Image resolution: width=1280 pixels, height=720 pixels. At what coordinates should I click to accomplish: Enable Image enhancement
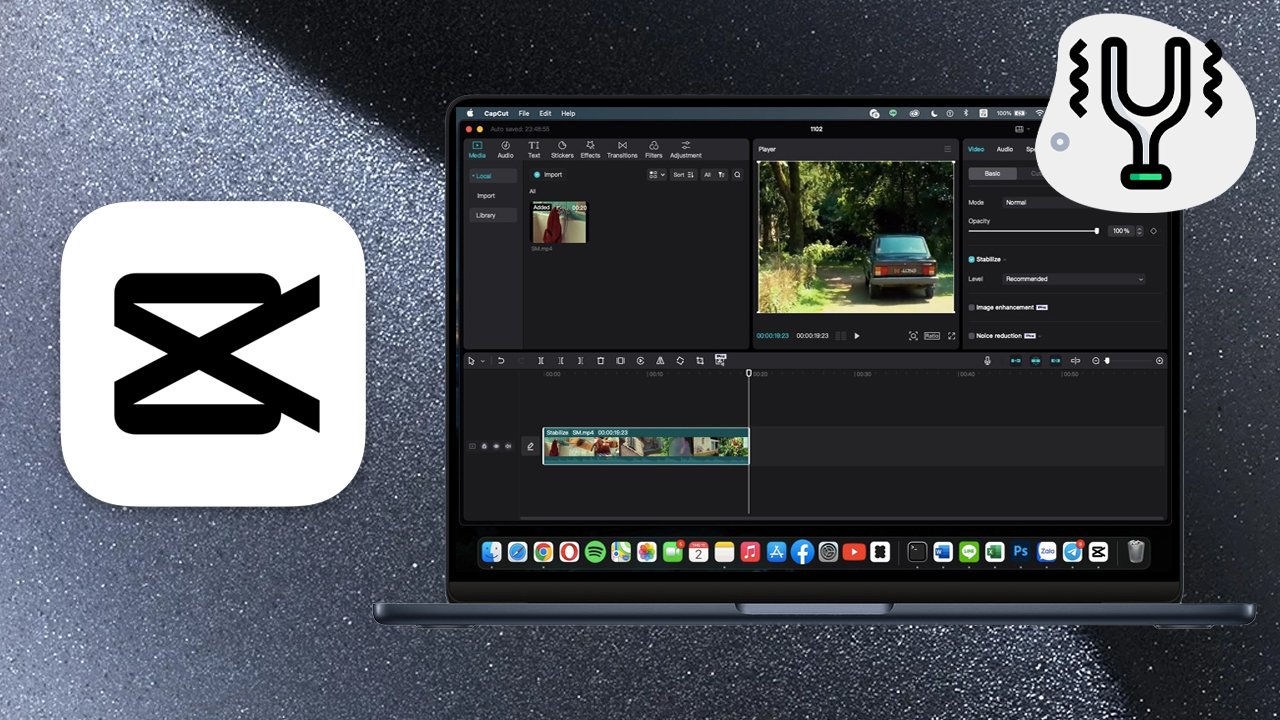point(971,307)
